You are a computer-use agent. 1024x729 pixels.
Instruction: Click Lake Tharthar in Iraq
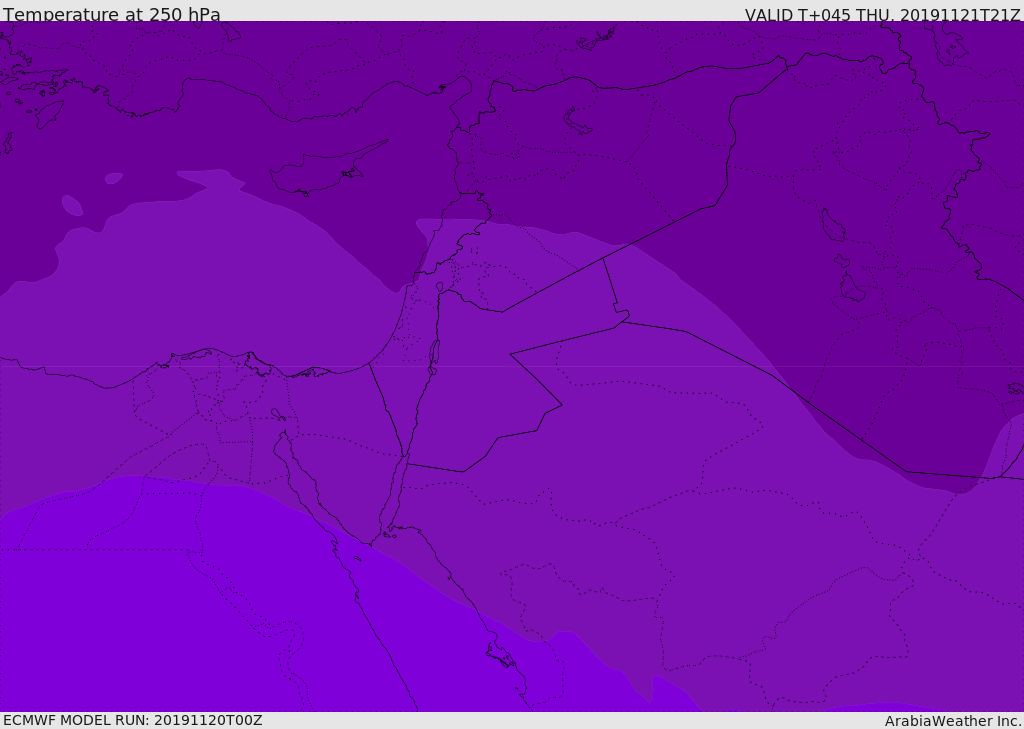pyautogui.click(x=832, y=225)
